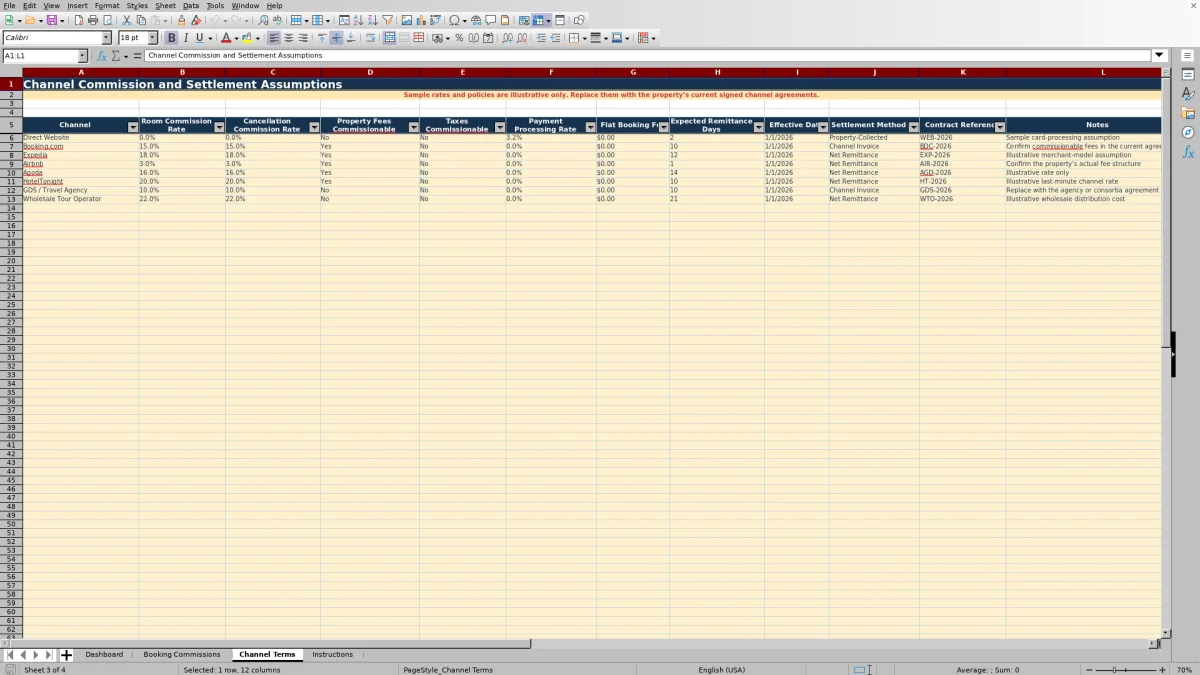Open the font color dropdown arrow
The width and height of the screenshot is (1200, 675).
click(237, 38)
